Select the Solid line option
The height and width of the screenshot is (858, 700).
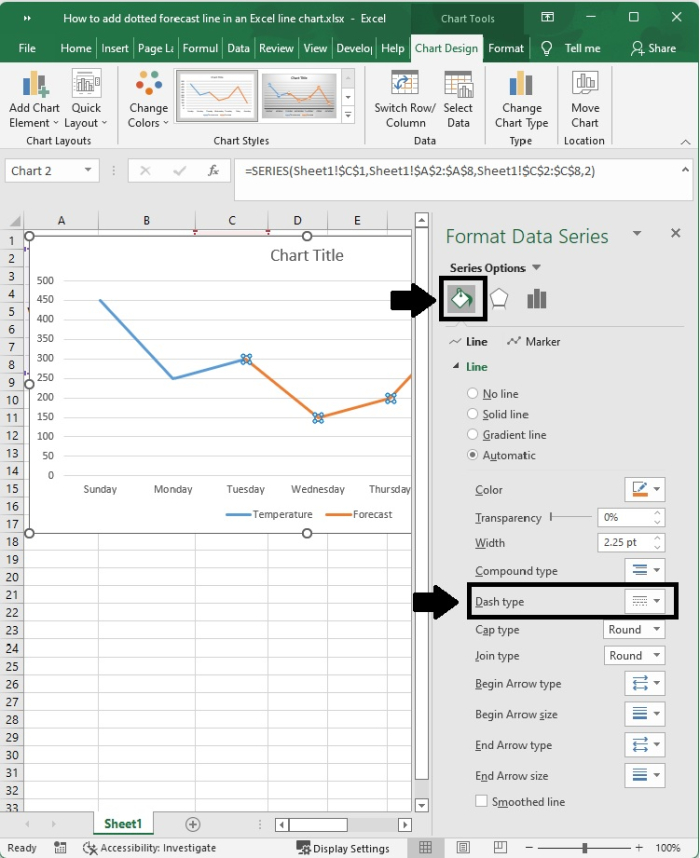[x=498, y=414]
